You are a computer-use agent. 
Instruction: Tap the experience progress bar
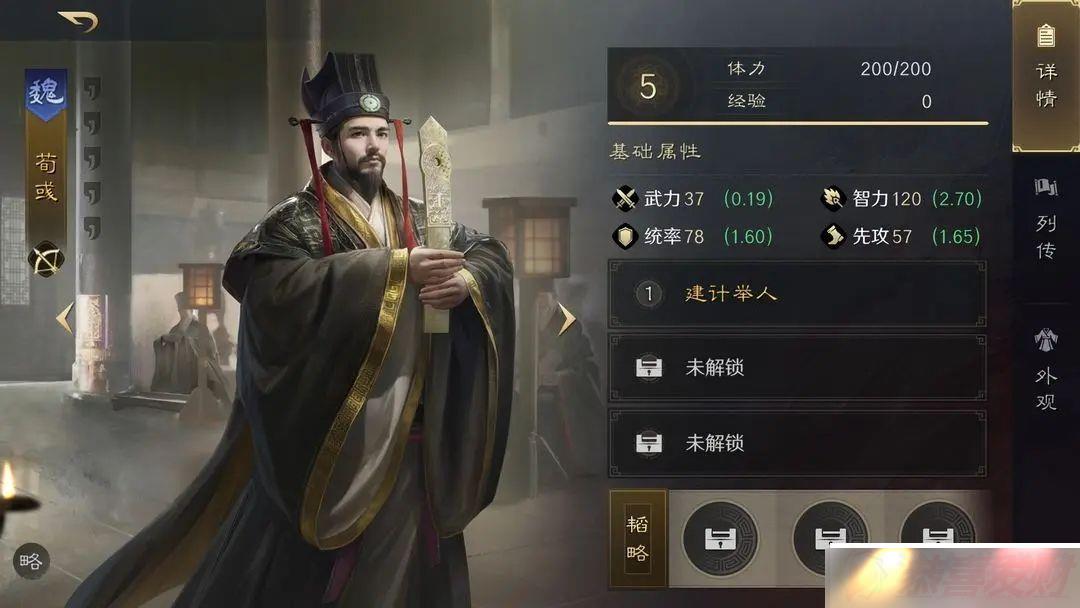798,123
